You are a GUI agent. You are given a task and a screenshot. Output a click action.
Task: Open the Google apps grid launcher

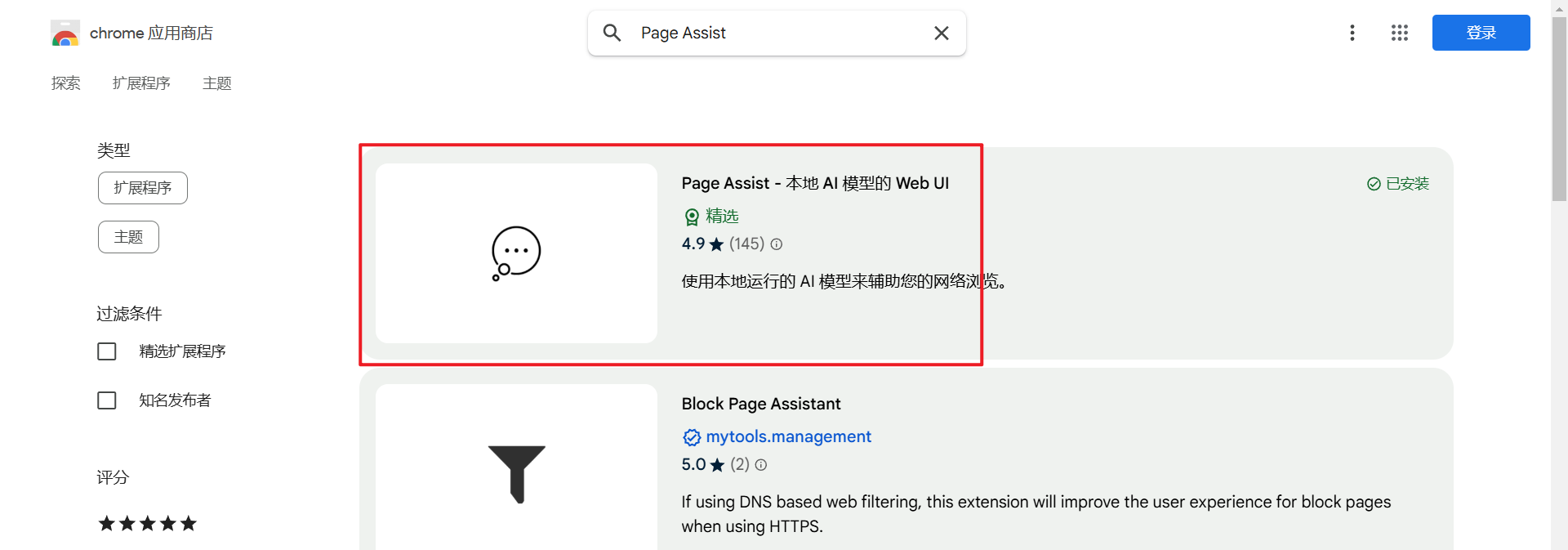tap(1400, 33)
